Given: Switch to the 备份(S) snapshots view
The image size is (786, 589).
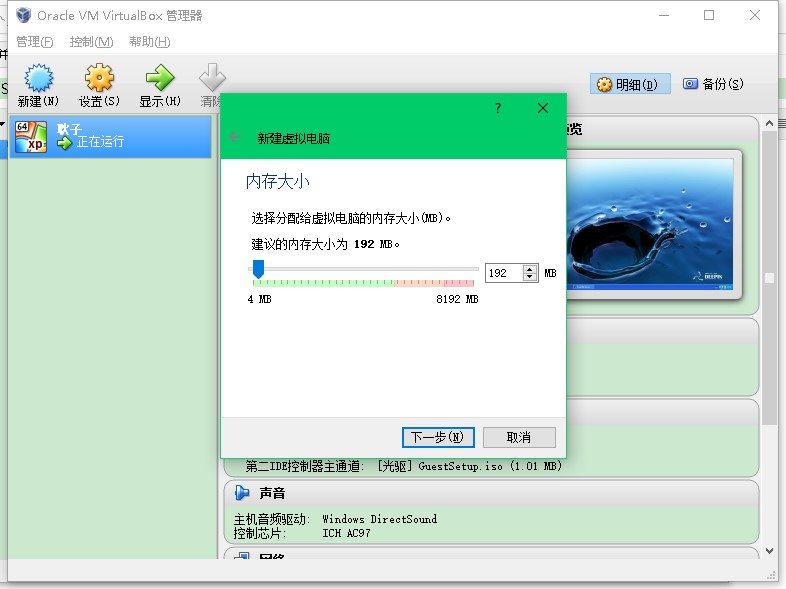Looking at the screenshot, I should click(x=713, y=84).
